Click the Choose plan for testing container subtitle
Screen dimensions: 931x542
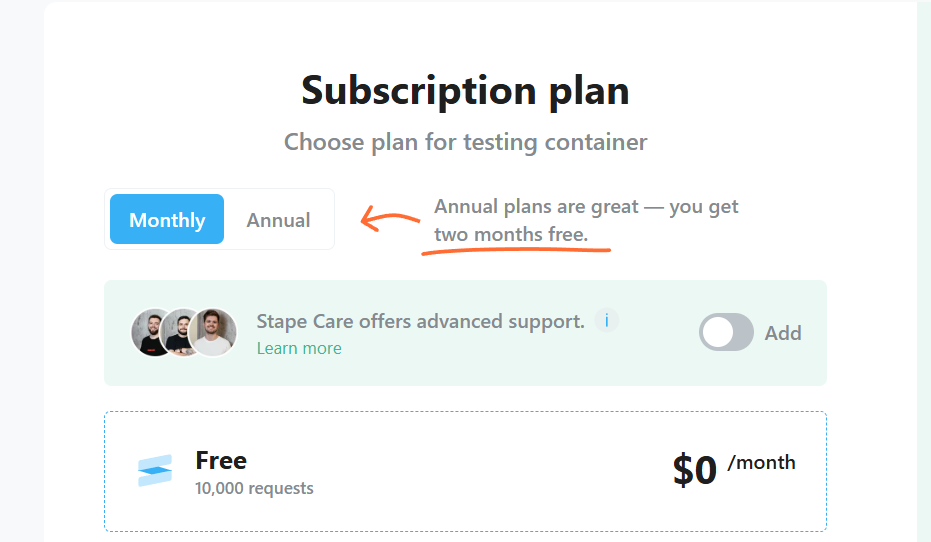tap(465, 142)
